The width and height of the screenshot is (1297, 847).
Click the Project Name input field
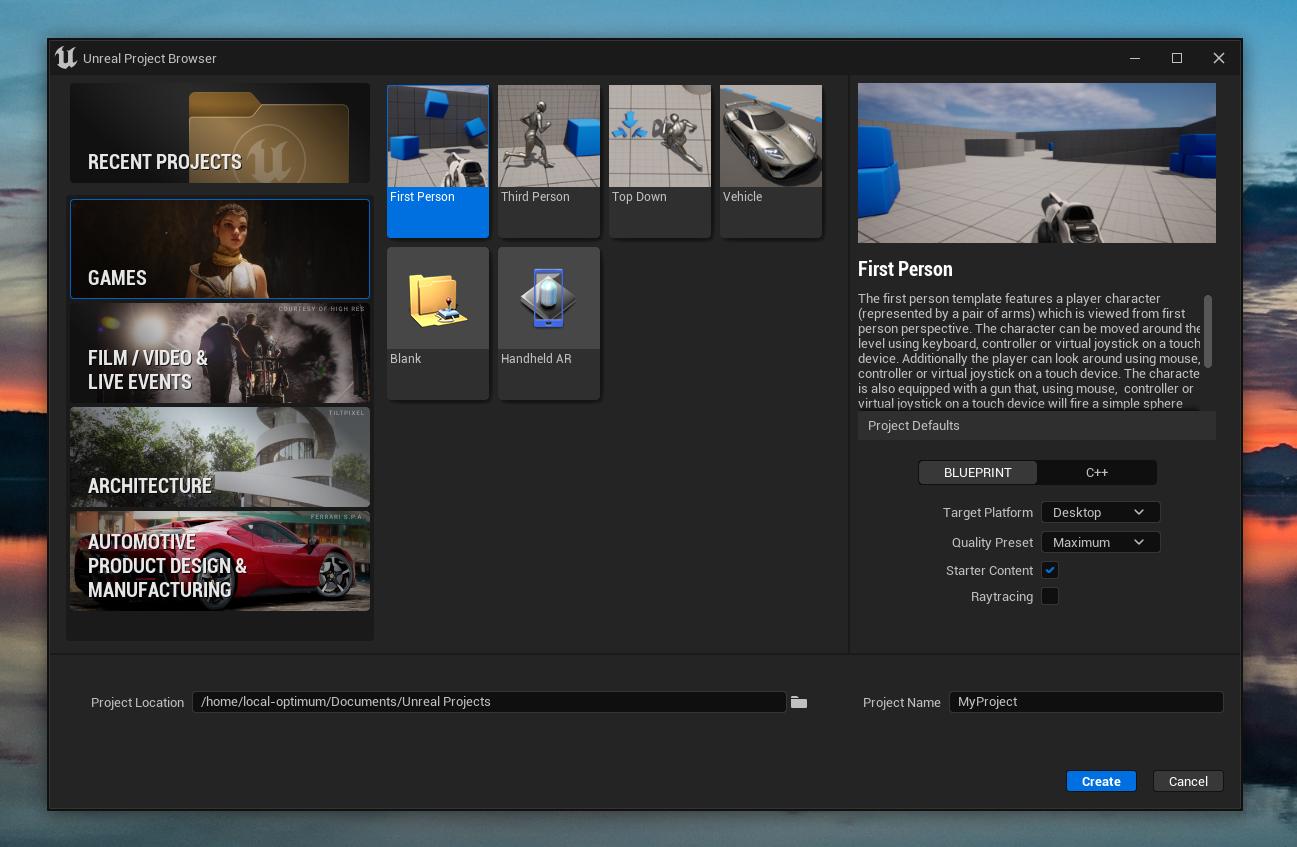click(x=1086, y=702)
